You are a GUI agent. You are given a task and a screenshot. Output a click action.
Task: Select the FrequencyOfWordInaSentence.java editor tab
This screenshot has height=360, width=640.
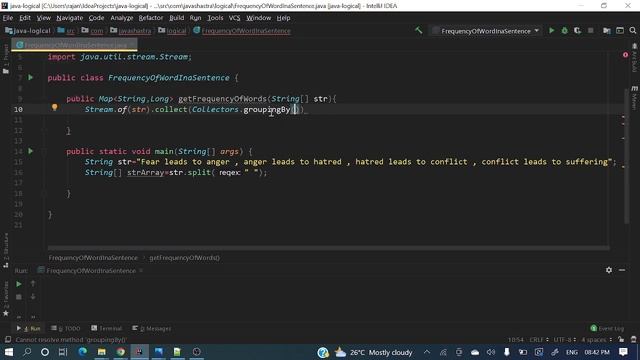tap(74, 45)
